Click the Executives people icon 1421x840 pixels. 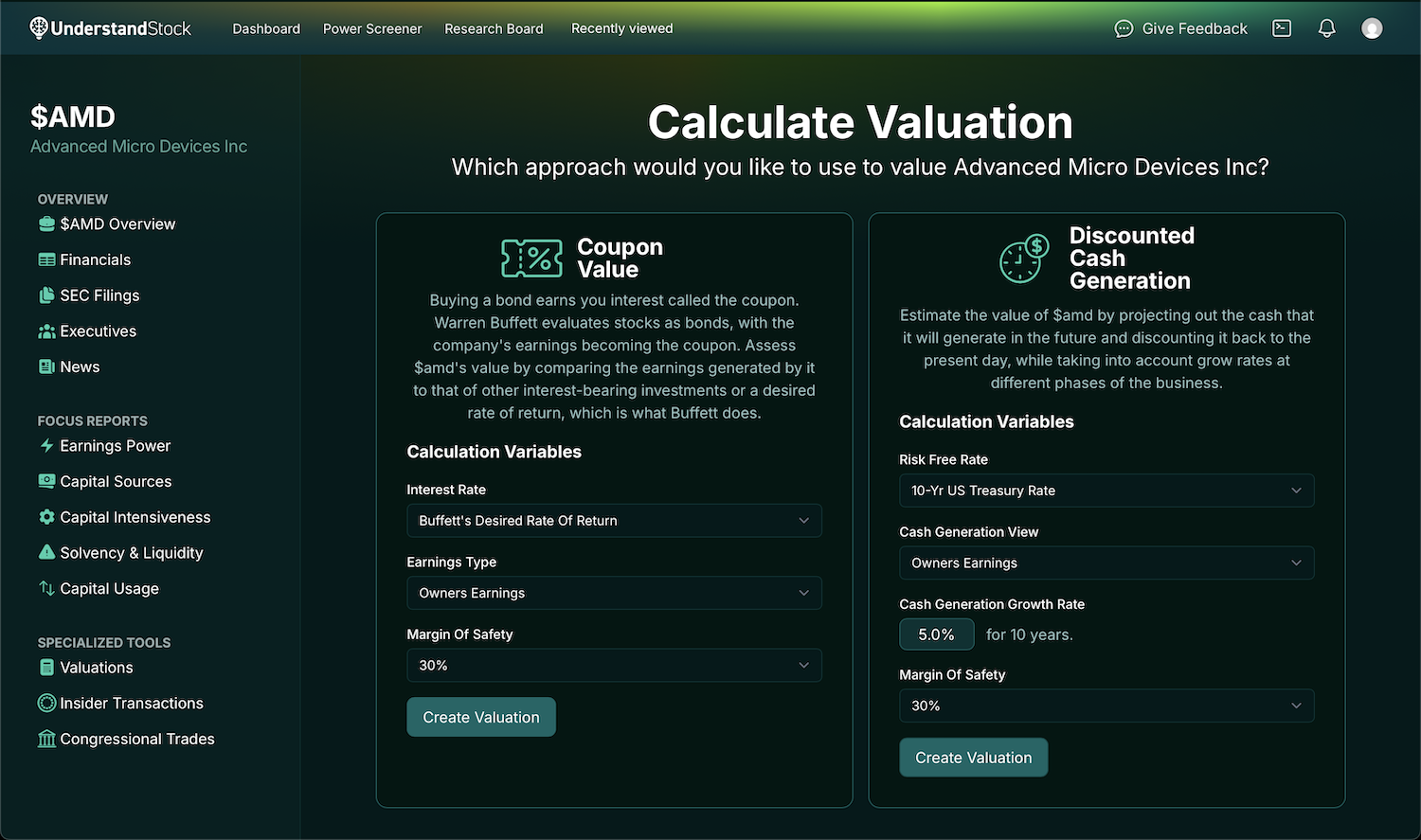[x=46, y=331]
